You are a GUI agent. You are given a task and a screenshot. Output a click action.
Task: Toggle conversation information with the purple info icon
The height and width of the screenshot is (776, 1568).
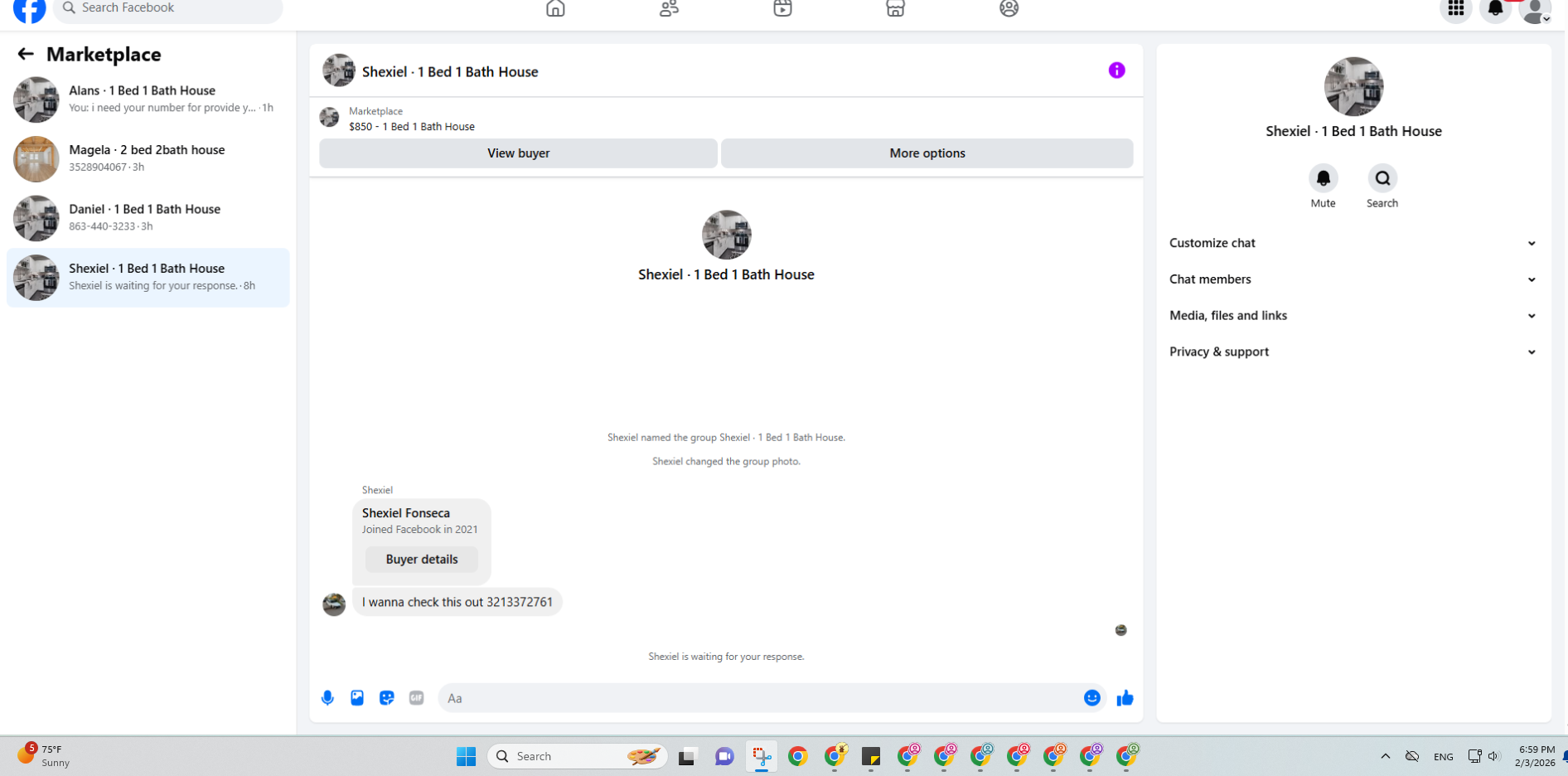(1116, 70)
